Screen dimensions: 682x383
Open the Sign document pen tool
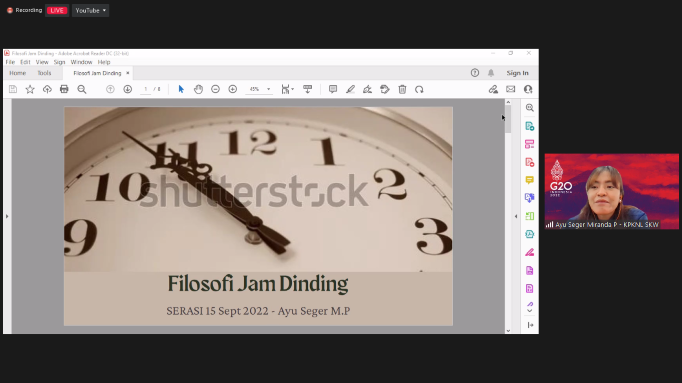[368, 89]
